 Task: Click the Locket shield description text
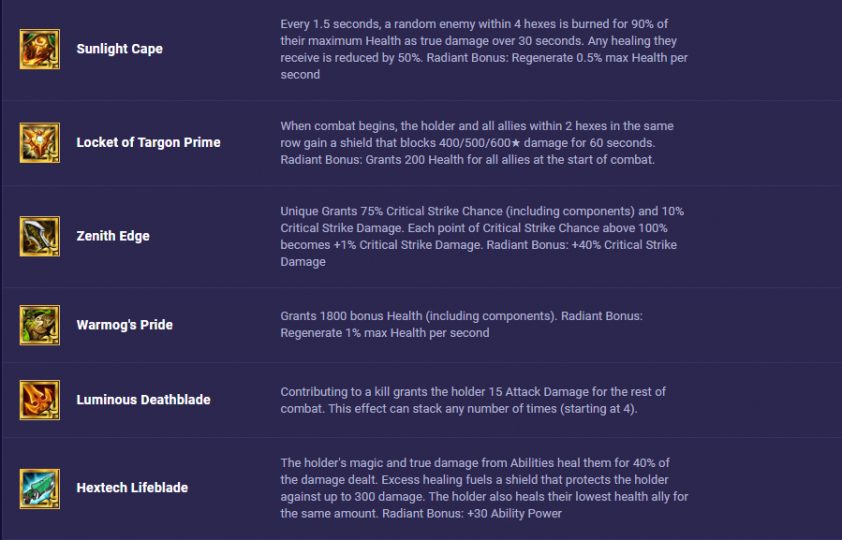click(477, 143)
